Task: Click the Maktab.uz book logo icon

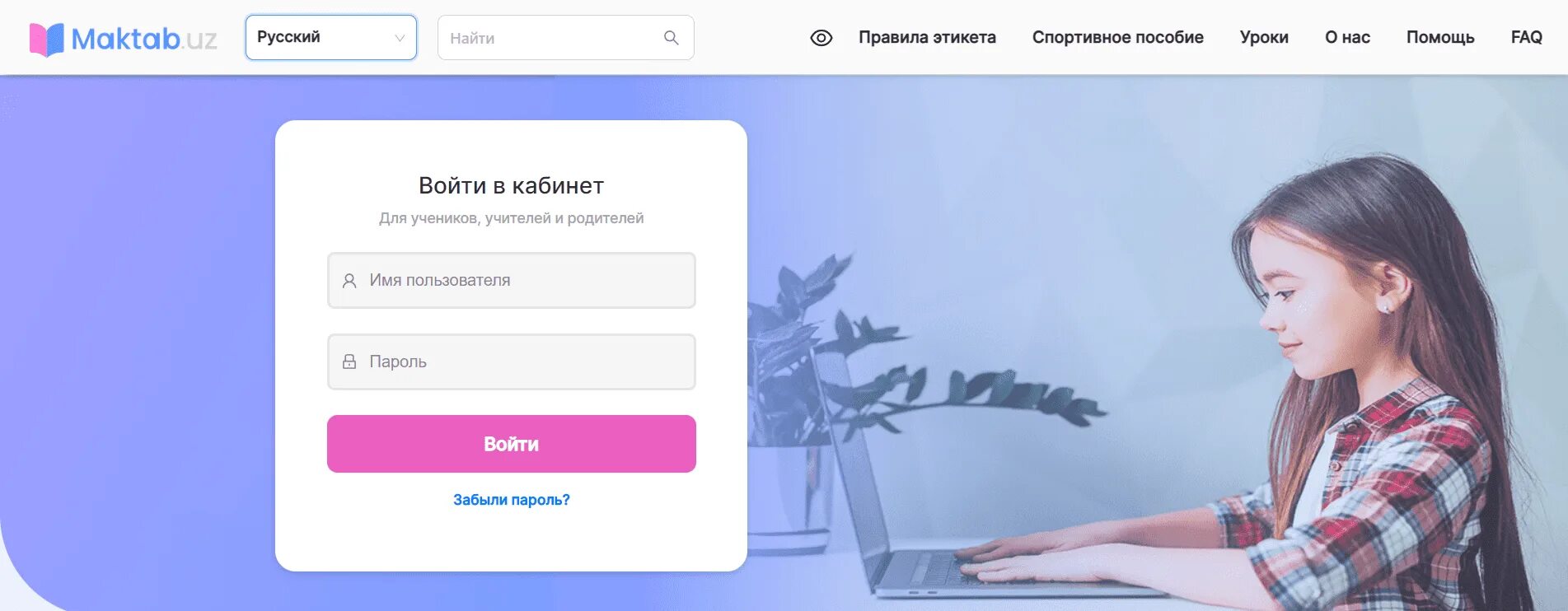Action: (47, 39)
